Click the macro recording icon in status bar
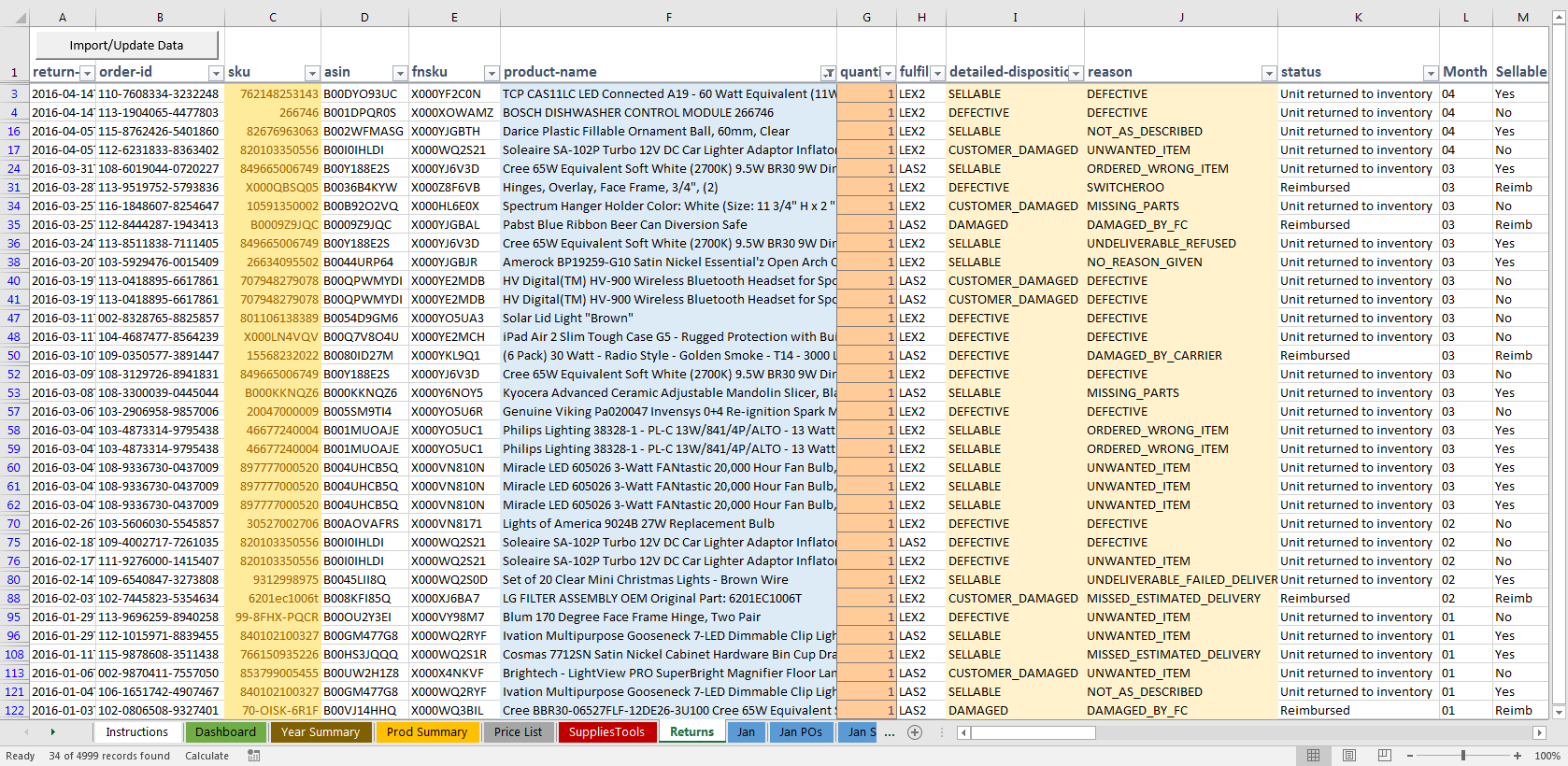This screenshot has width=1568, height=766. pos(254,756)
